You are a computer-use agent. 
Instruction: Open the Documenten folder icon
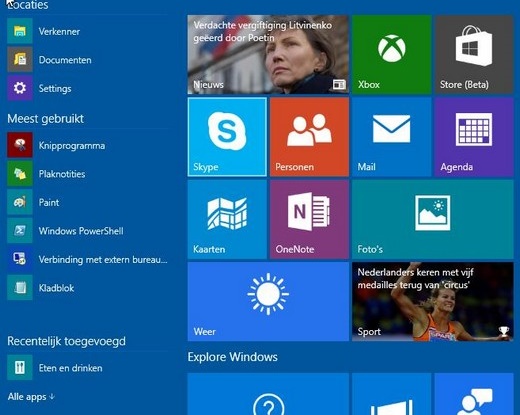coord(20,60)
